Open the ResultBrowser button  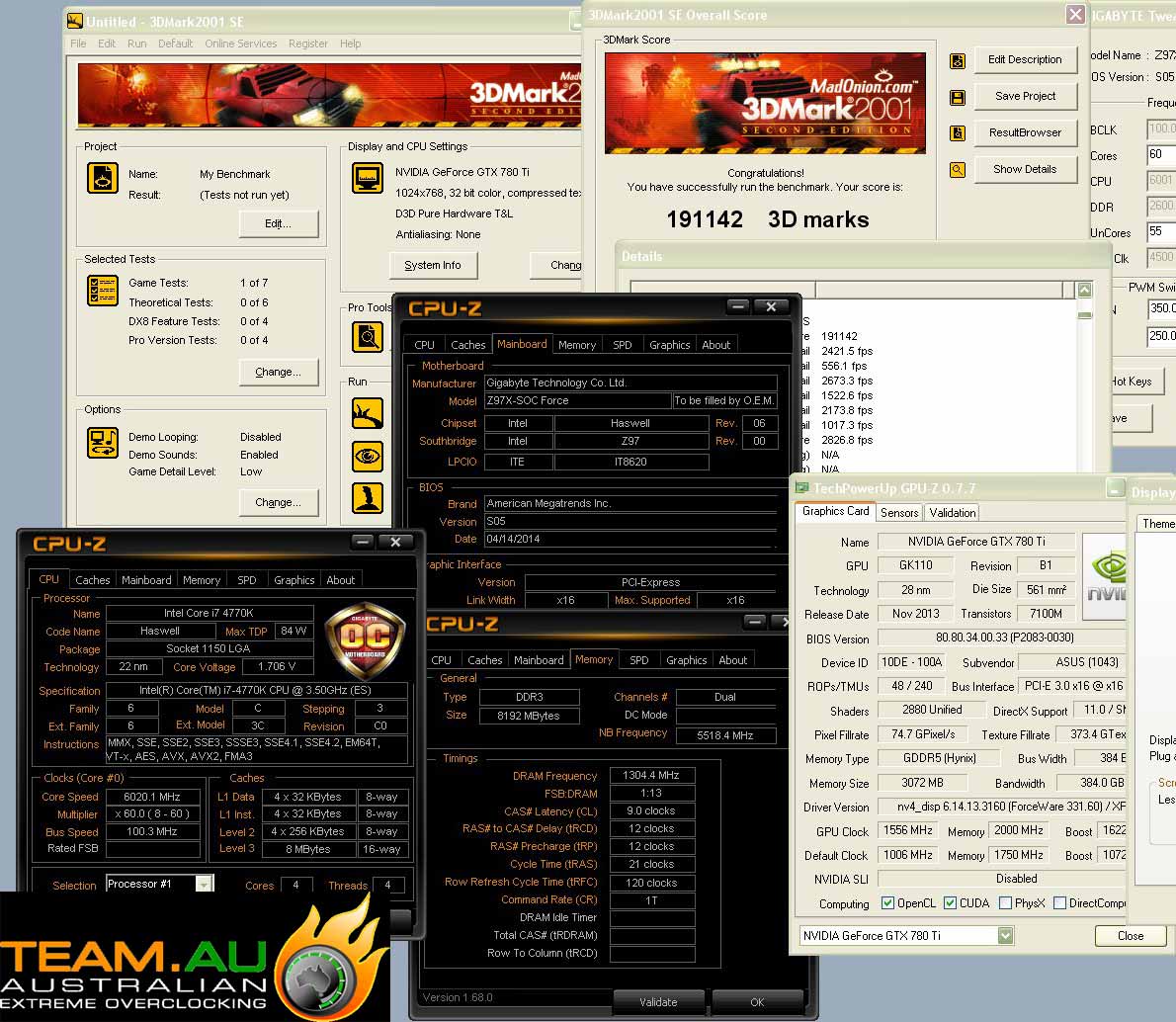tap(1025, 132)
